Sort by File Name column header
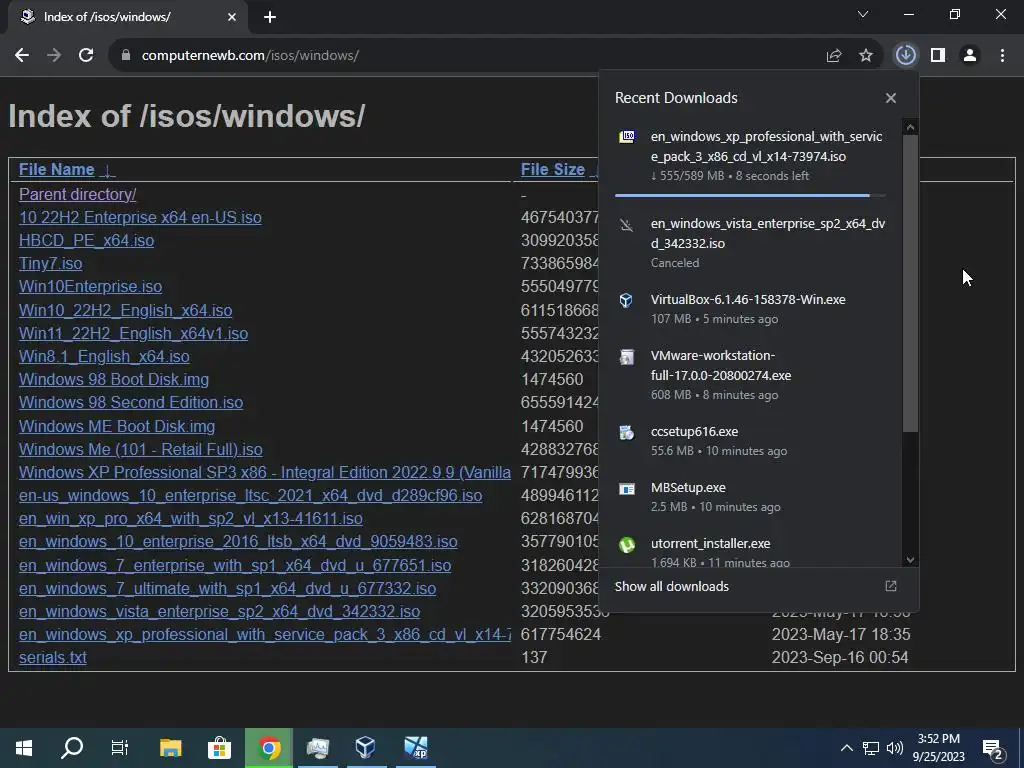Screen dimensions: 1024x768 [57, 169]
